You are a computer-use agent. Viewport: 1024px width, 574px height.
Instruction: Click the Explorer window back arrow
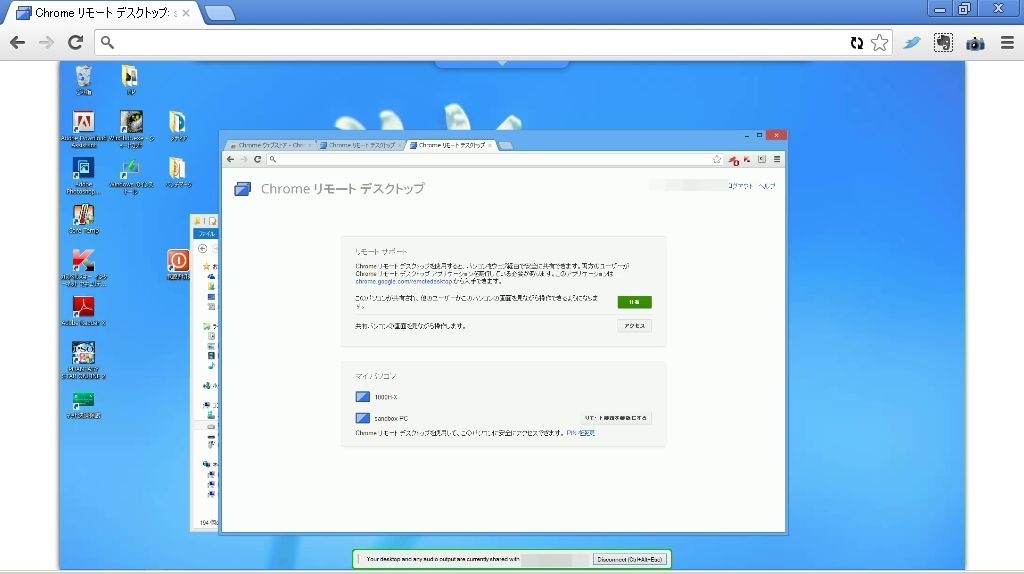click(x=202, y=249)
